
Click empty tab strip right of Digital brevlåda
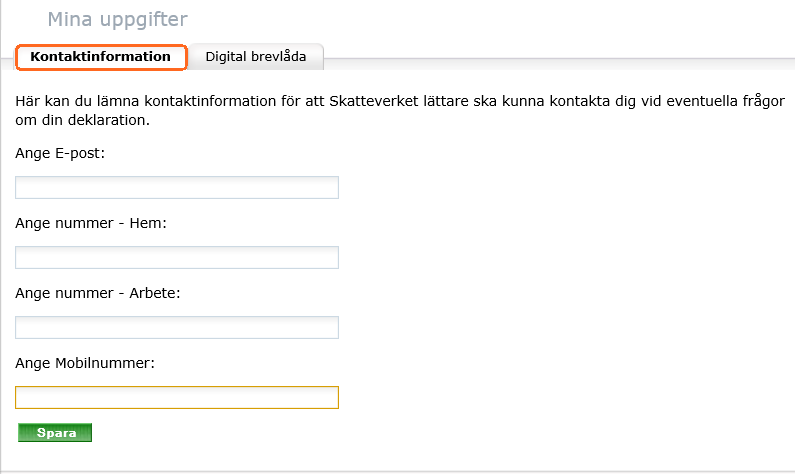[550, 57]
